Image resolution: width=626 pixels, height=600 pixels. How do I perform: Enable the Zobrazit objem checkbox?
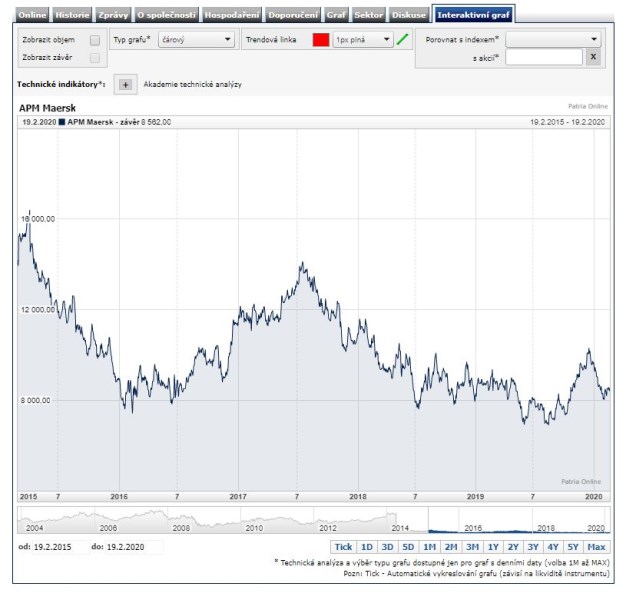click(x=95, y=40)
